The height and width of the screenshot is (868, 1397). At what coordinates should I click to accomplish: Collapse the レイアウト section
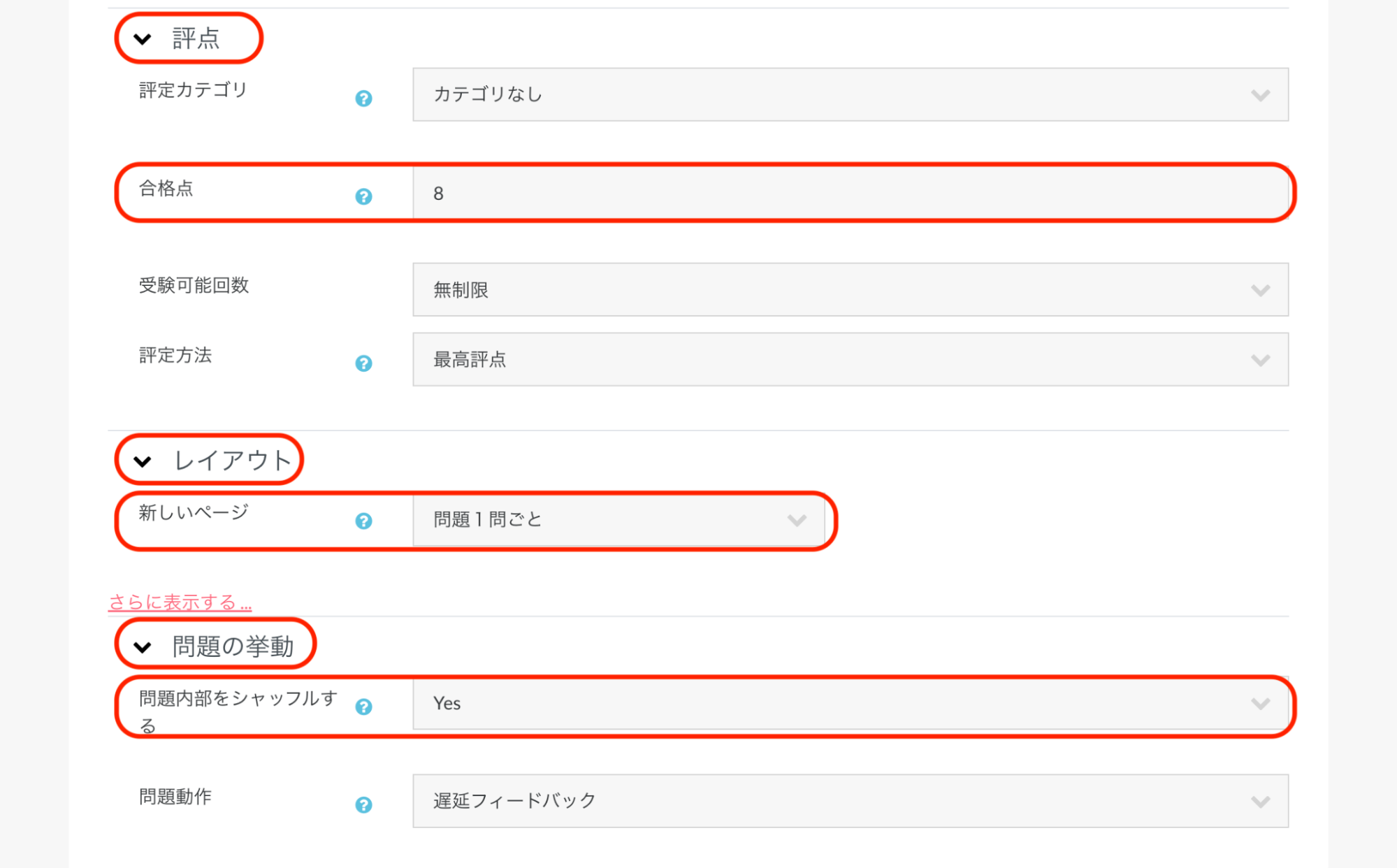(x=143, y=461)
